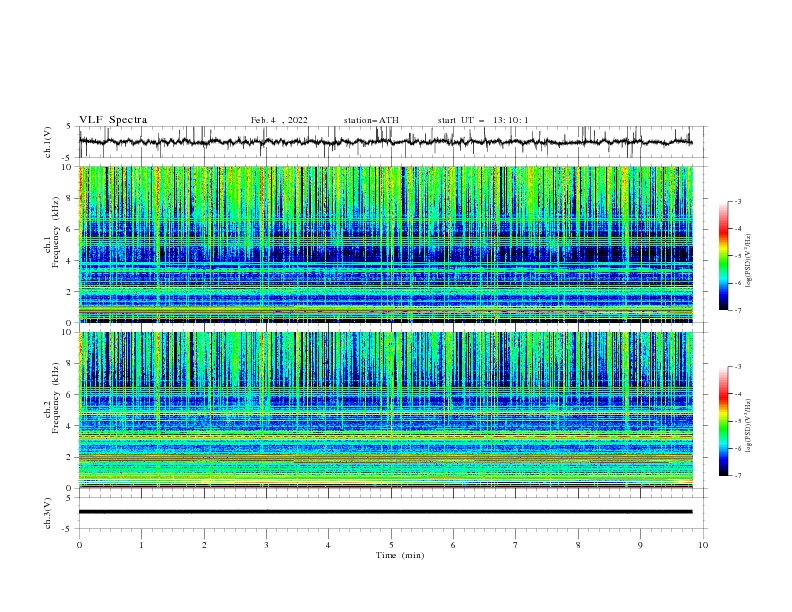Click the "3" tick on Time axis
The width and height of the screenshot is (792, 612).
coord(266,545)
